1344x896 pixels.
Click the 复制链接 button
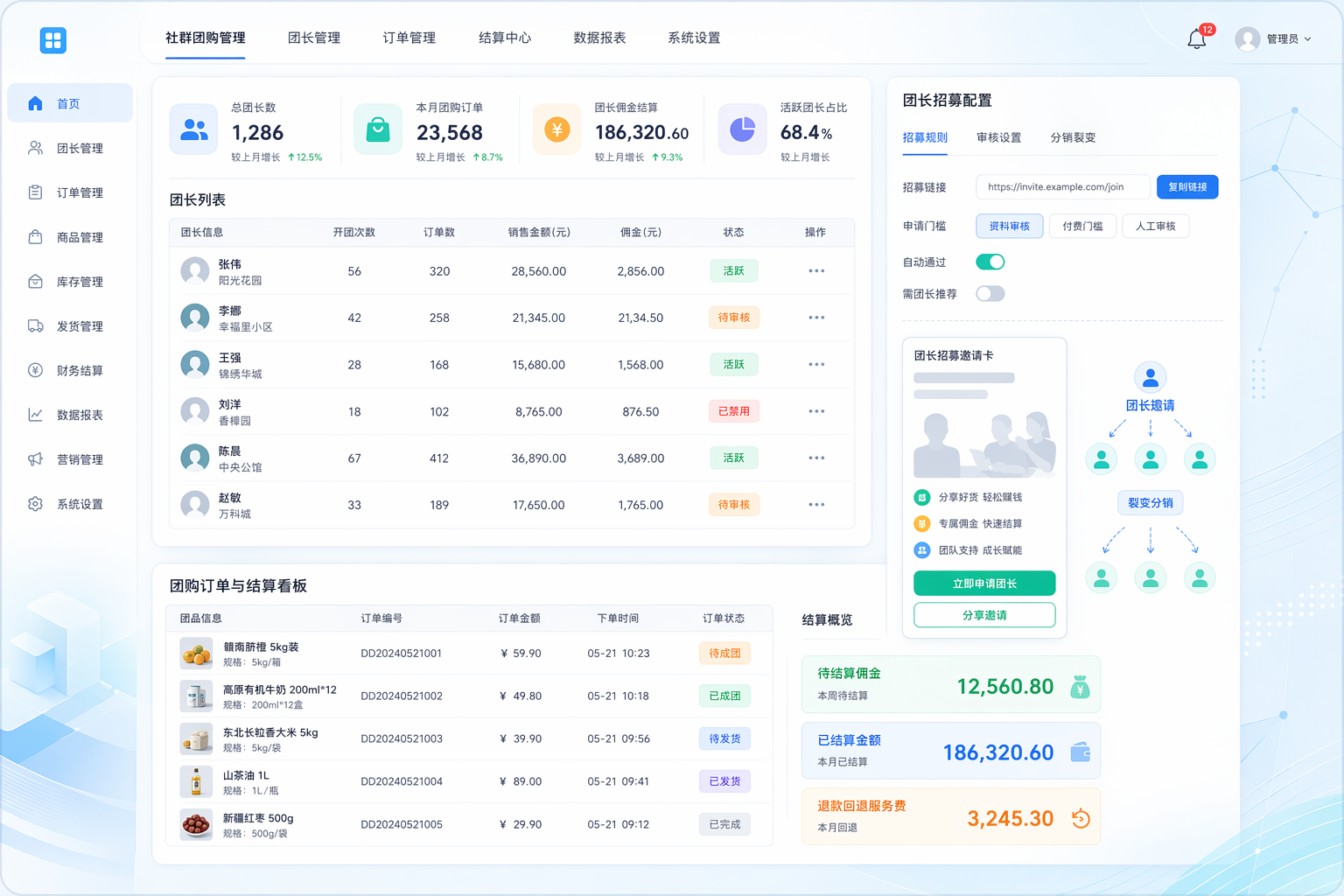(x=1186, y=187)
